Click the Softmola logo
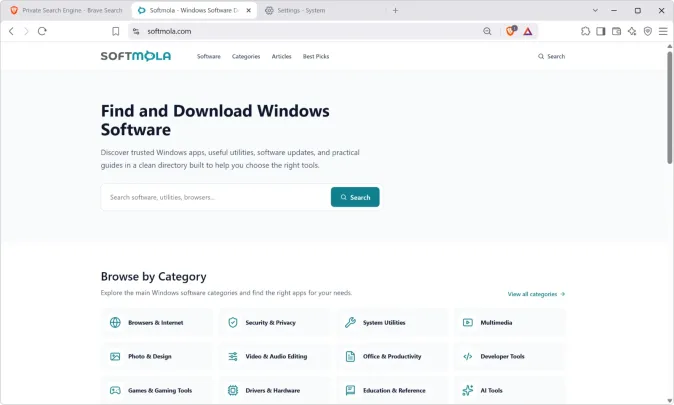This screenshot has width=674, height=405. 136,56
